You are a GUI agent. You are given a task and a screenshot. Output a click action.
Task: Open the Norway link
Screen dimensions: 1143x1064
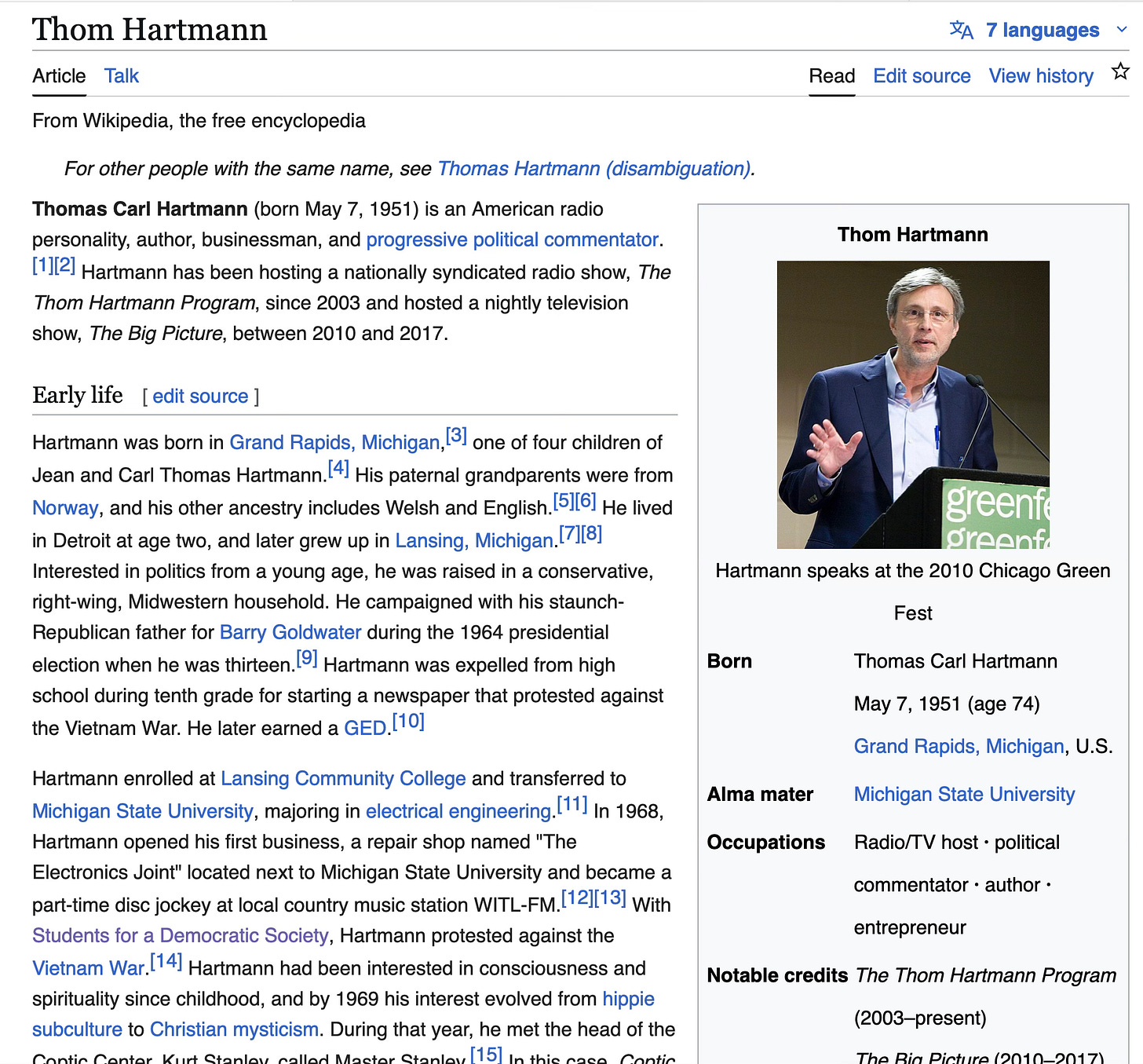pyautogui.click(x=65, y=508)
